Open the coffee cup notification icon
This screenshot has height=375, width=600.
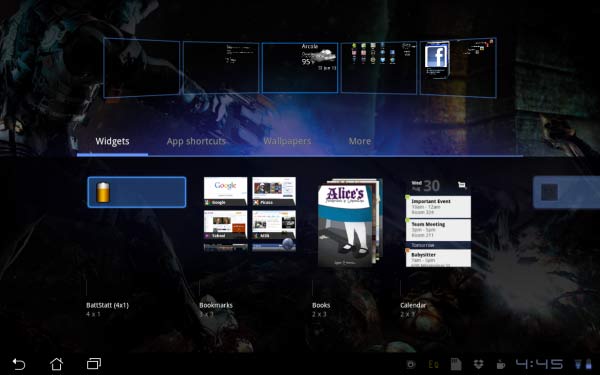pyautogui.click(x=501, y=364)
